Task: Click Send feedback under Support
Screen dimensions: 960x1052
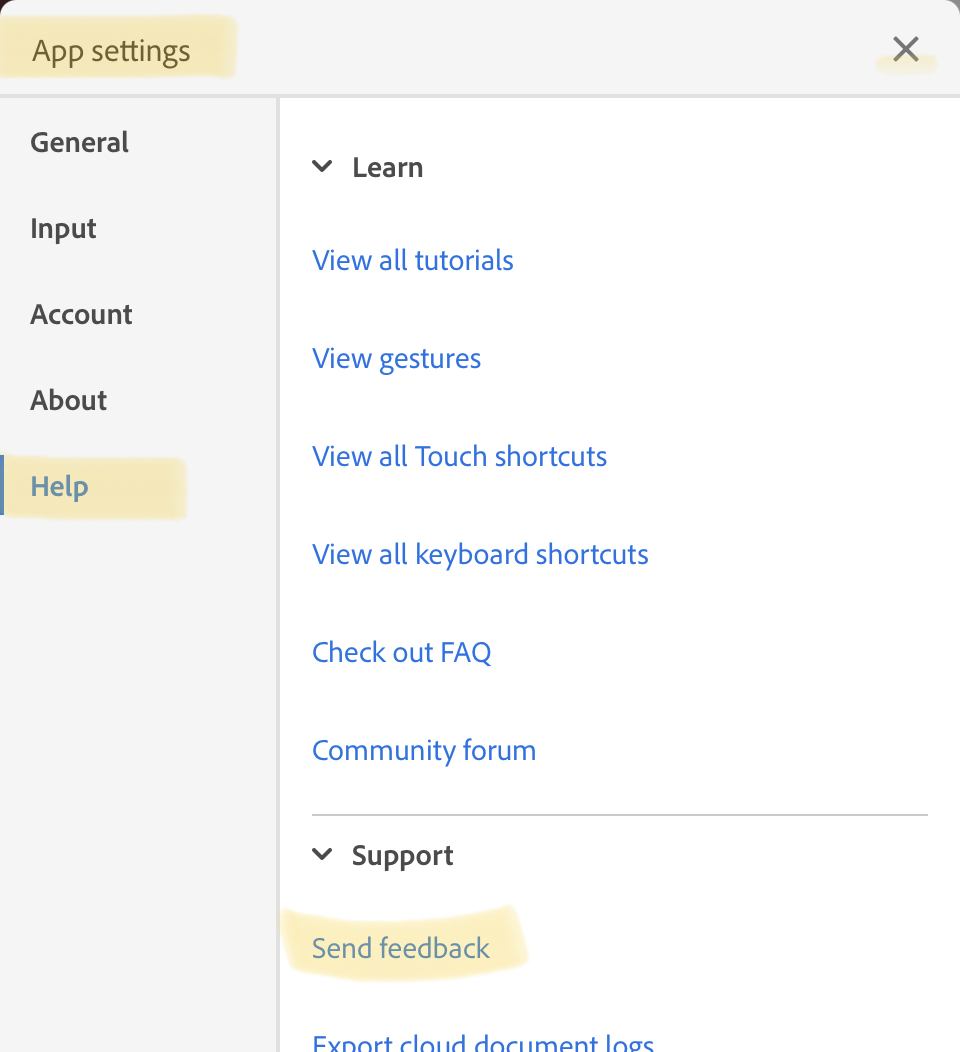Action: [400, 948]
